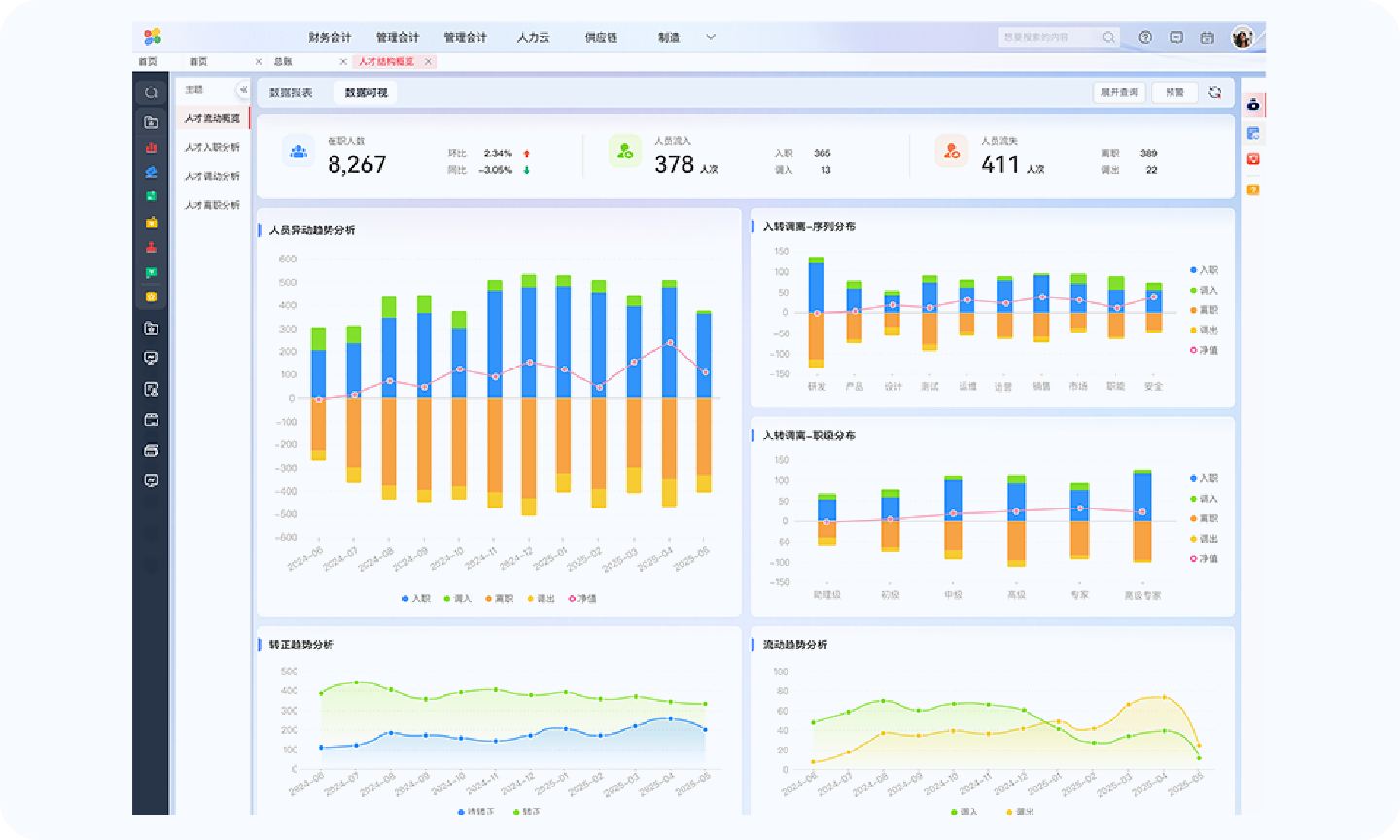Screen dimensions: 1400x840
Task: Click the header search input field
Action: (1048, 37)
